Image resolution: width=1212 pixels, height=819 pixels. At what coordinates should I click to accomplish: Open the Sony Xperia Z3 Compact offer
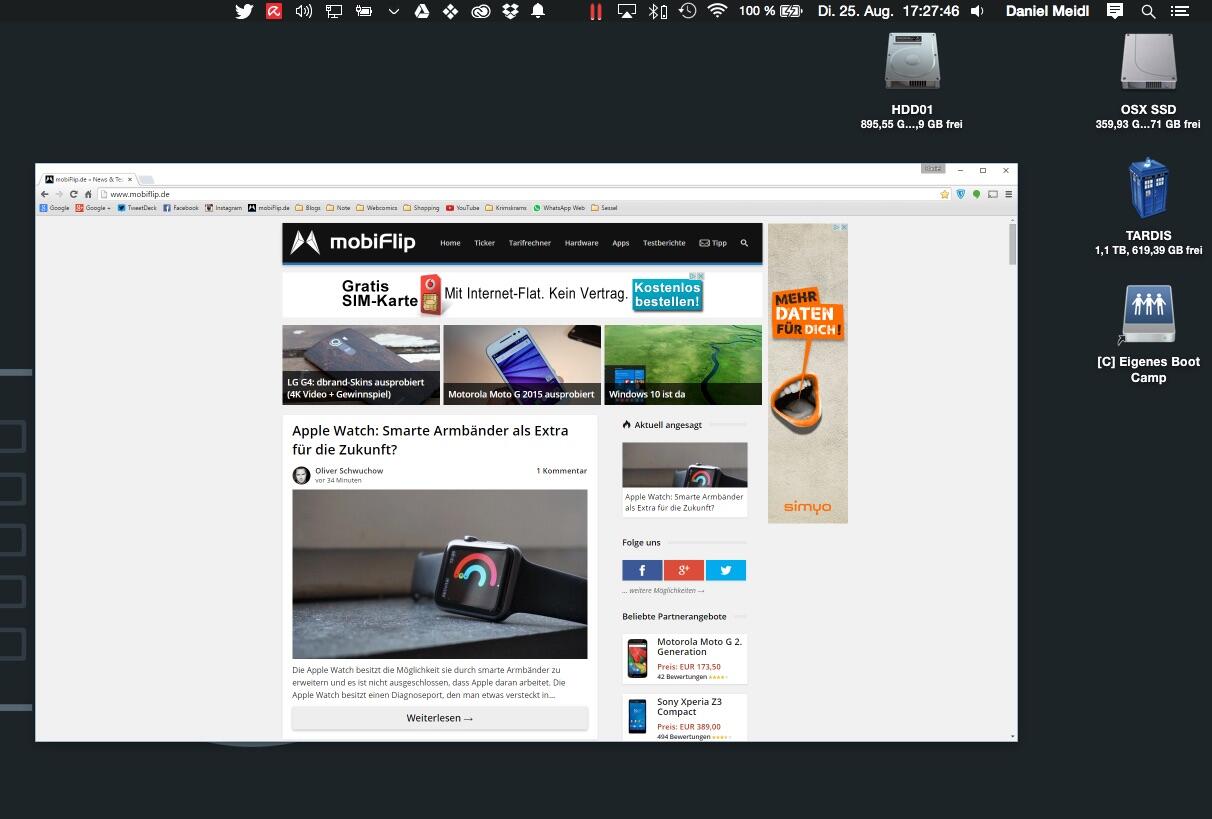coord(684,718)
